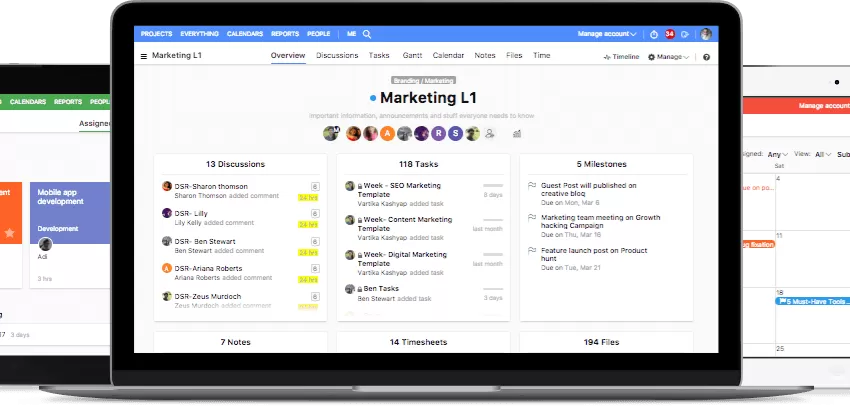Click the add person icon after avatars
850x408 pixels.
coord(490,133)
